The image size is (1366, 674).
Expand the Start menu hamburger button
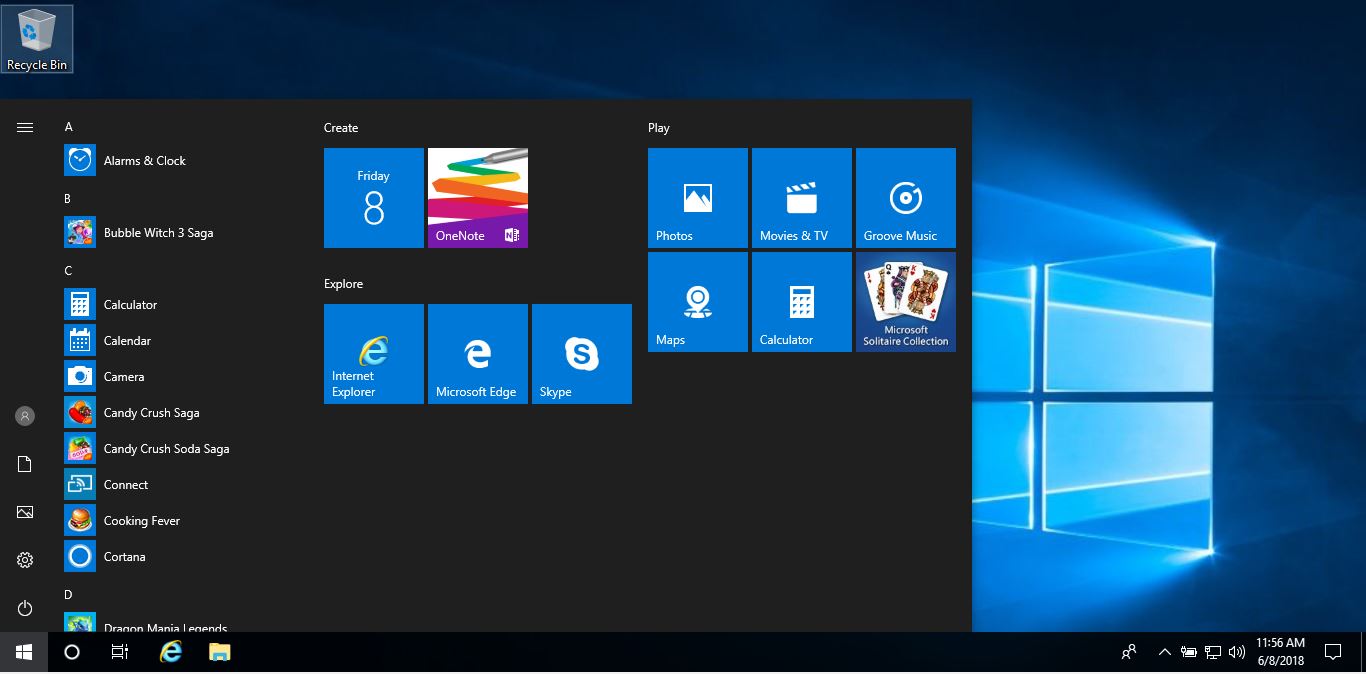(x=25, y=127)
